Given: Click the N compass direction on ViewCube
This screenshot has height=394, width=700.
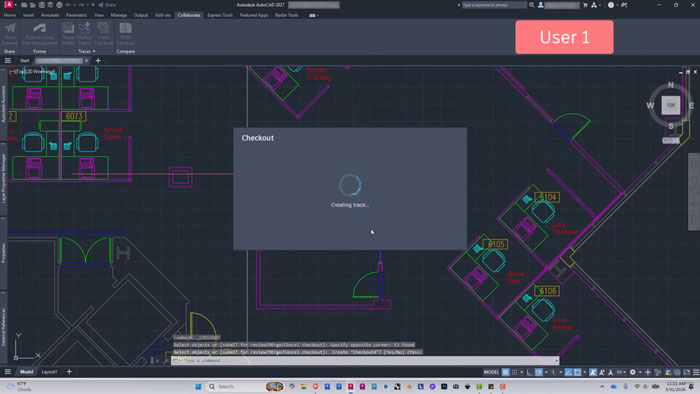Looking at the screenshot, I should 671,85.
